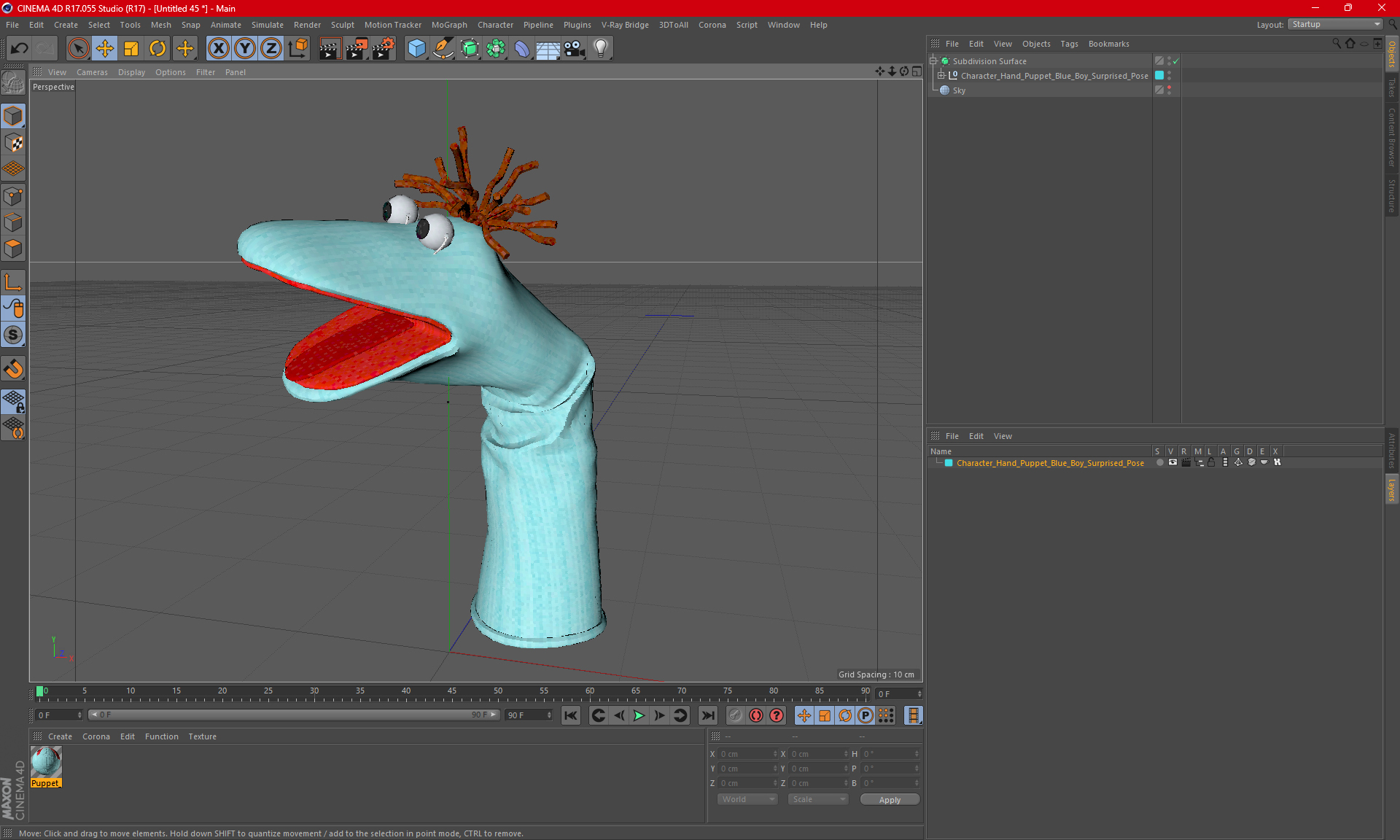The height and width of the screenshot is (840, 1400).
Task: Click H rotation input field
Action: pyautogui.click(x=890, y=754)
